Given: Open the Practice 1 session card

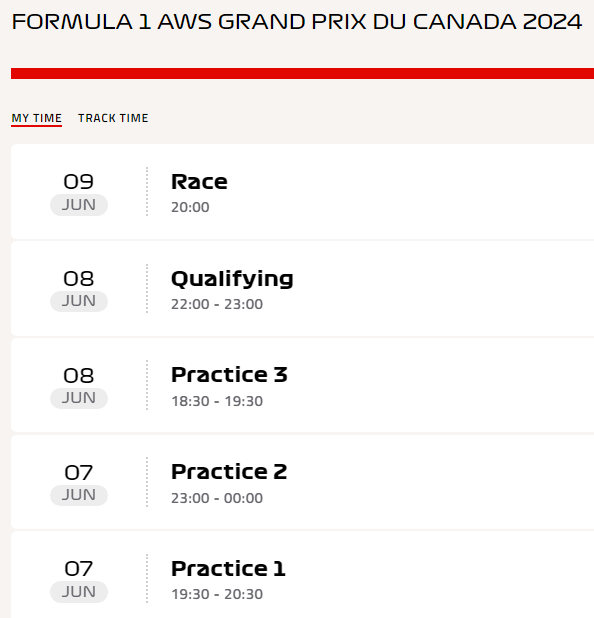Looking at the screenshot, I should [302, 575].
